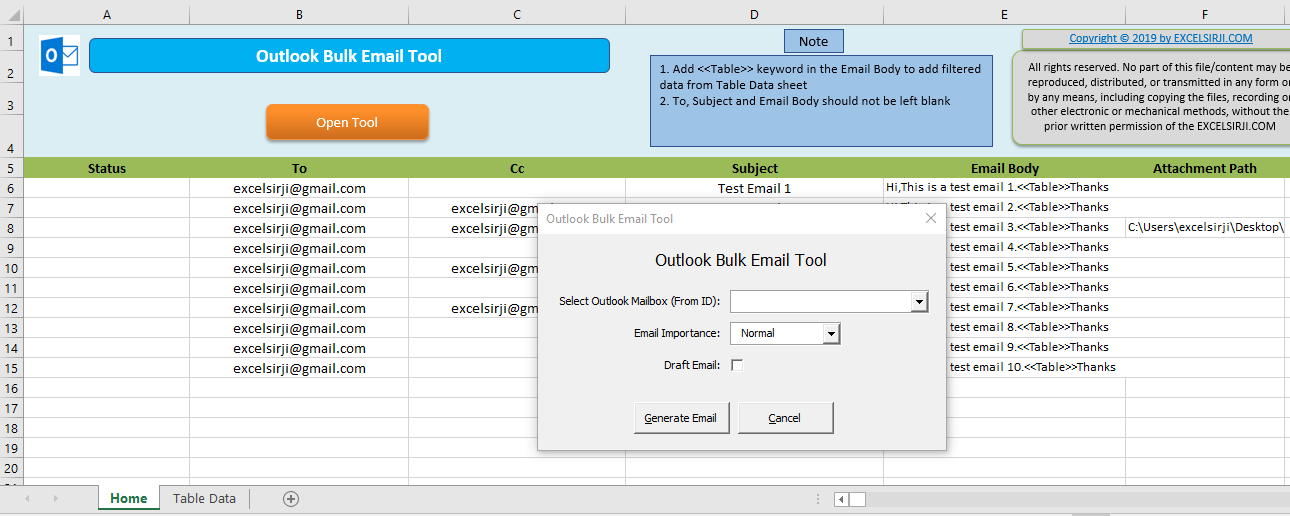Select row 6 header
The image size is (1290, 516).
(x=11, y=188)
